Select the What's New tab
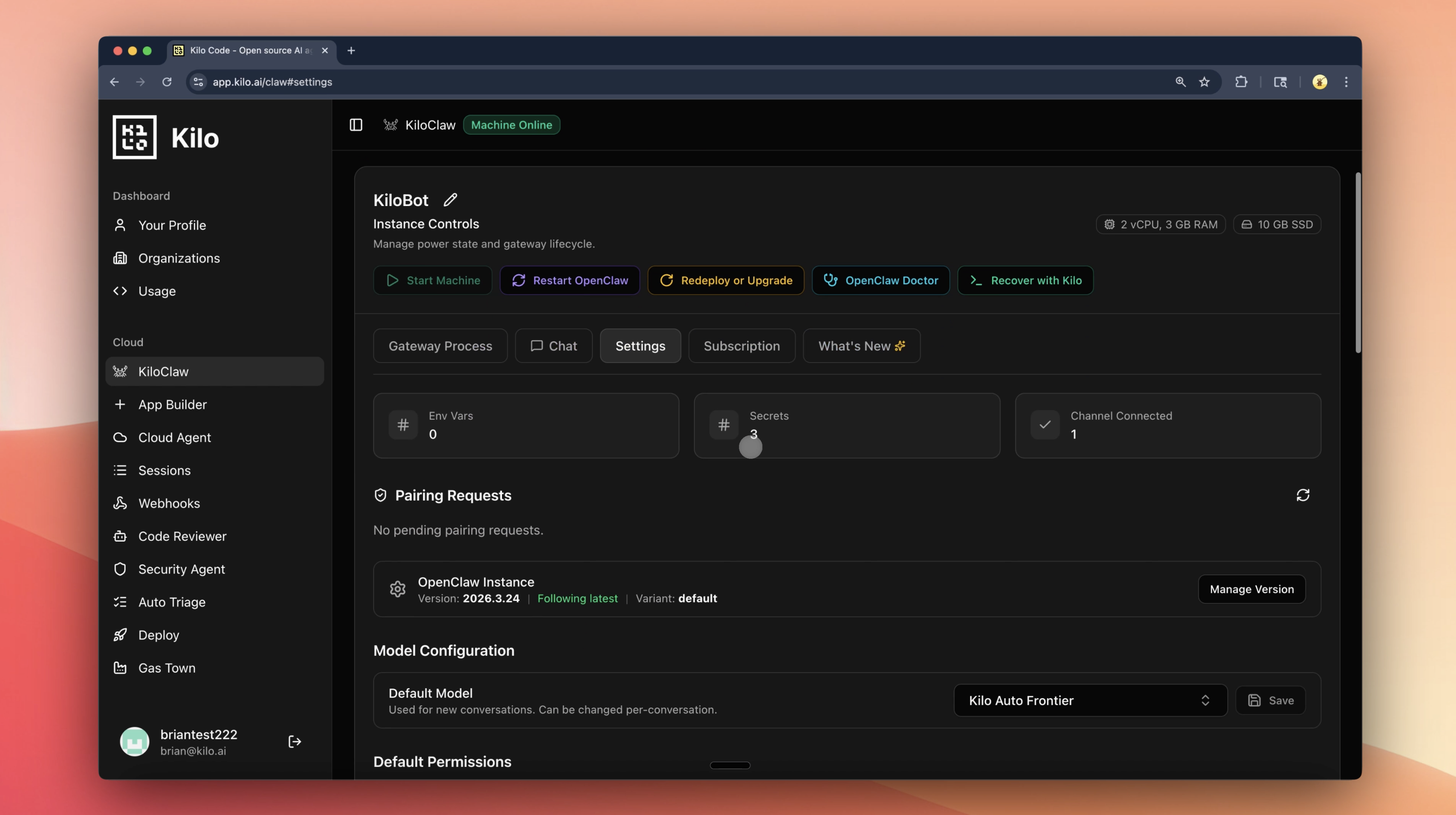Image resolution: width=1456 pixels, height=815 pixels. coord(861,346)
